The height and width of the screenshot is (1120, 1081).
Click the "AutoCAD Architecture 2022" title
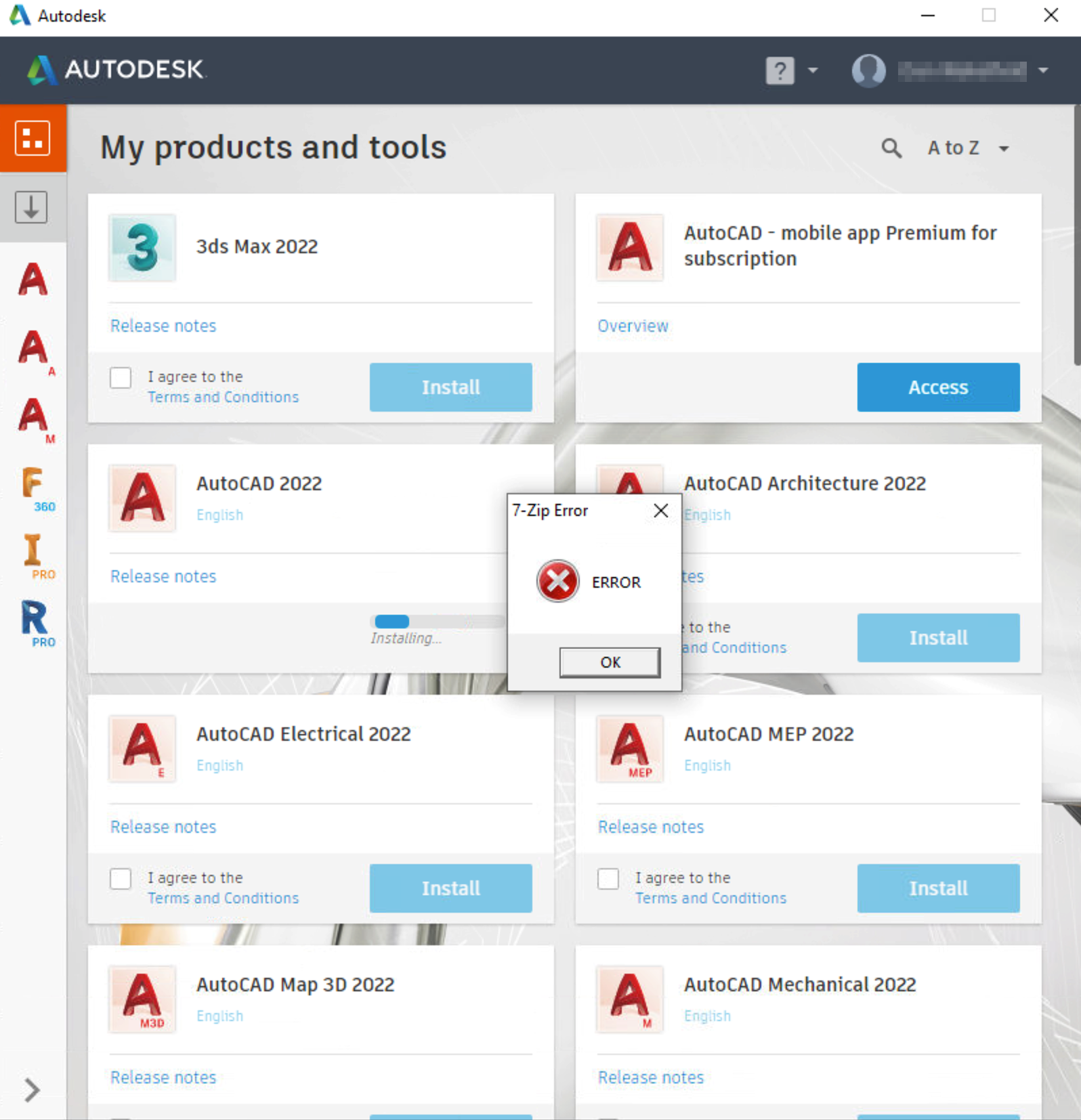pyautogui.click(x=805, y=483)
